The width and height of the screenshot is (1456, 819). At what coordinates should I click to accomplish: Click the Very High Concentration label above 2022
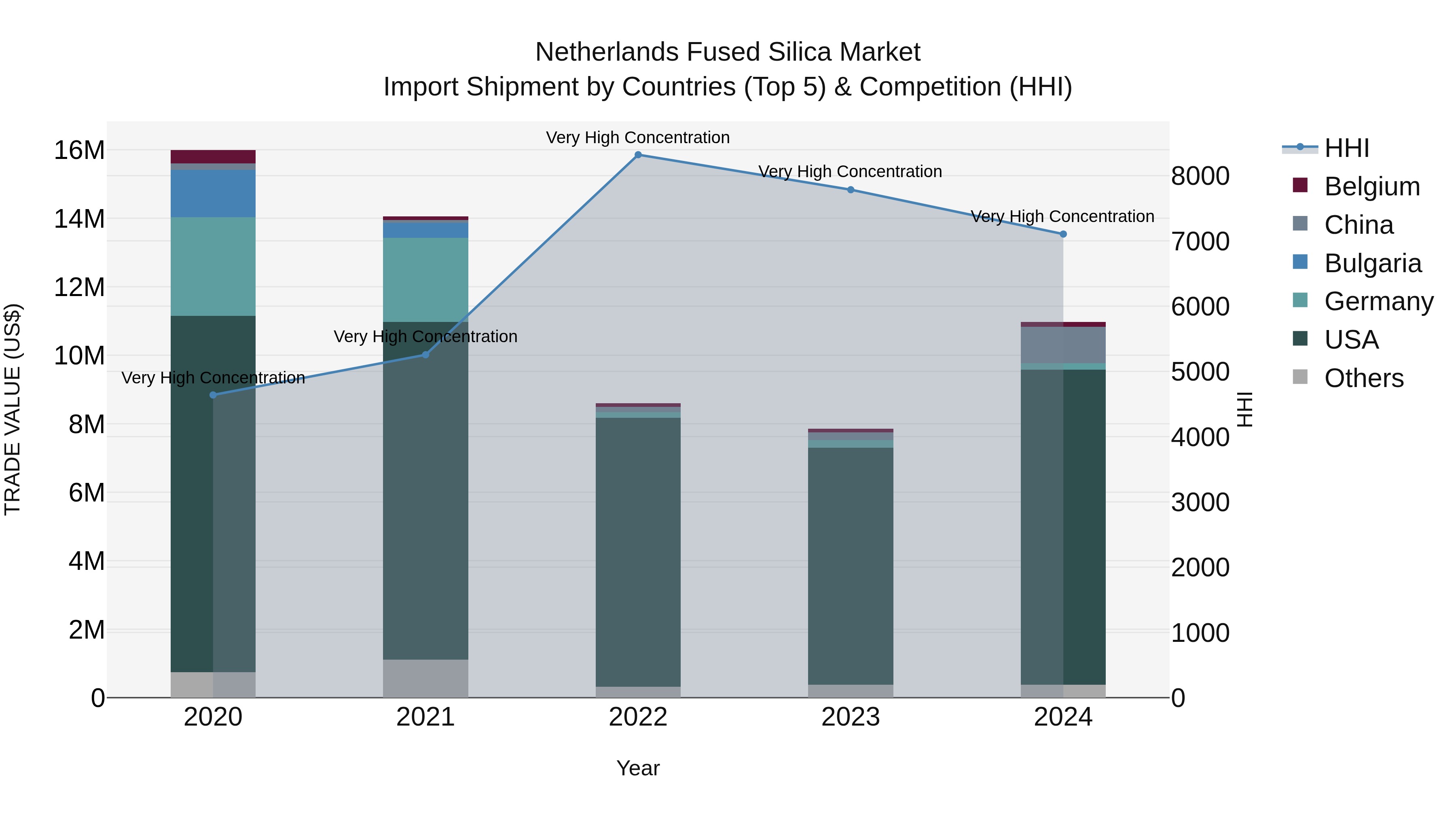[638, 138]
